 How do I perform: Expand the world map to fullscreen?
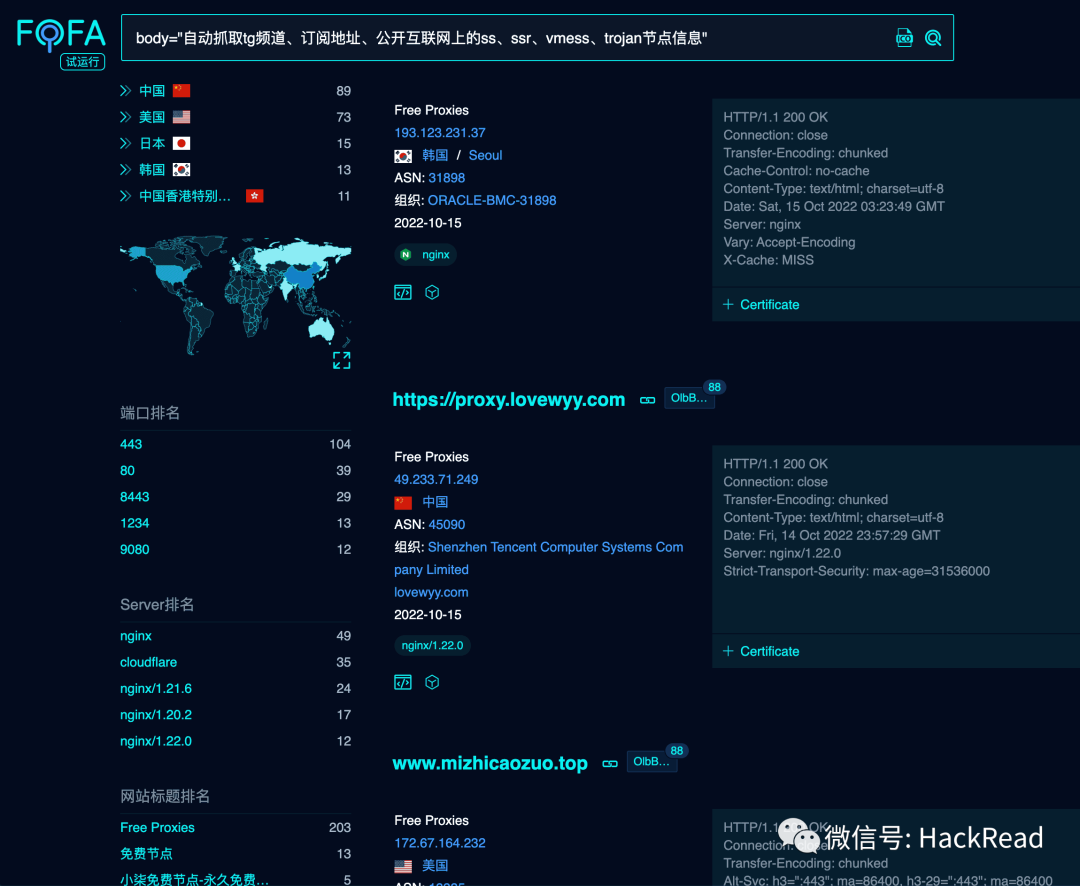click(x=342, y=360)
